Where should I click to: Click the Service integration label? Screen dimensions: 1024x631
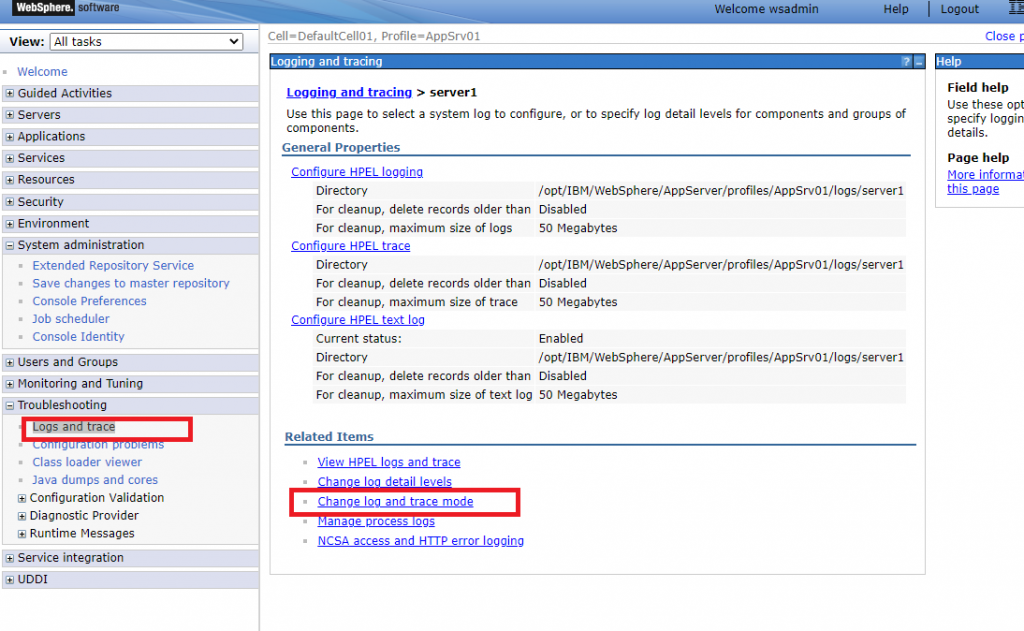pyautogui.click(x=71, y=558)
